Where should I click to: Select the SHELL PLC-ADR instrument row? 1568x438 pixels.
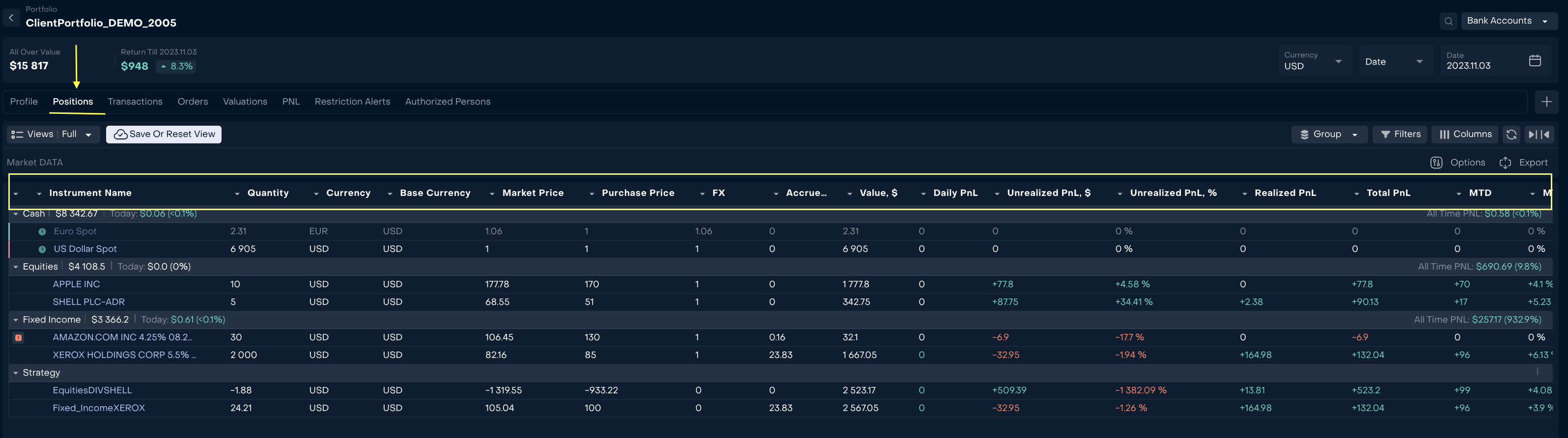coord(89,302)
